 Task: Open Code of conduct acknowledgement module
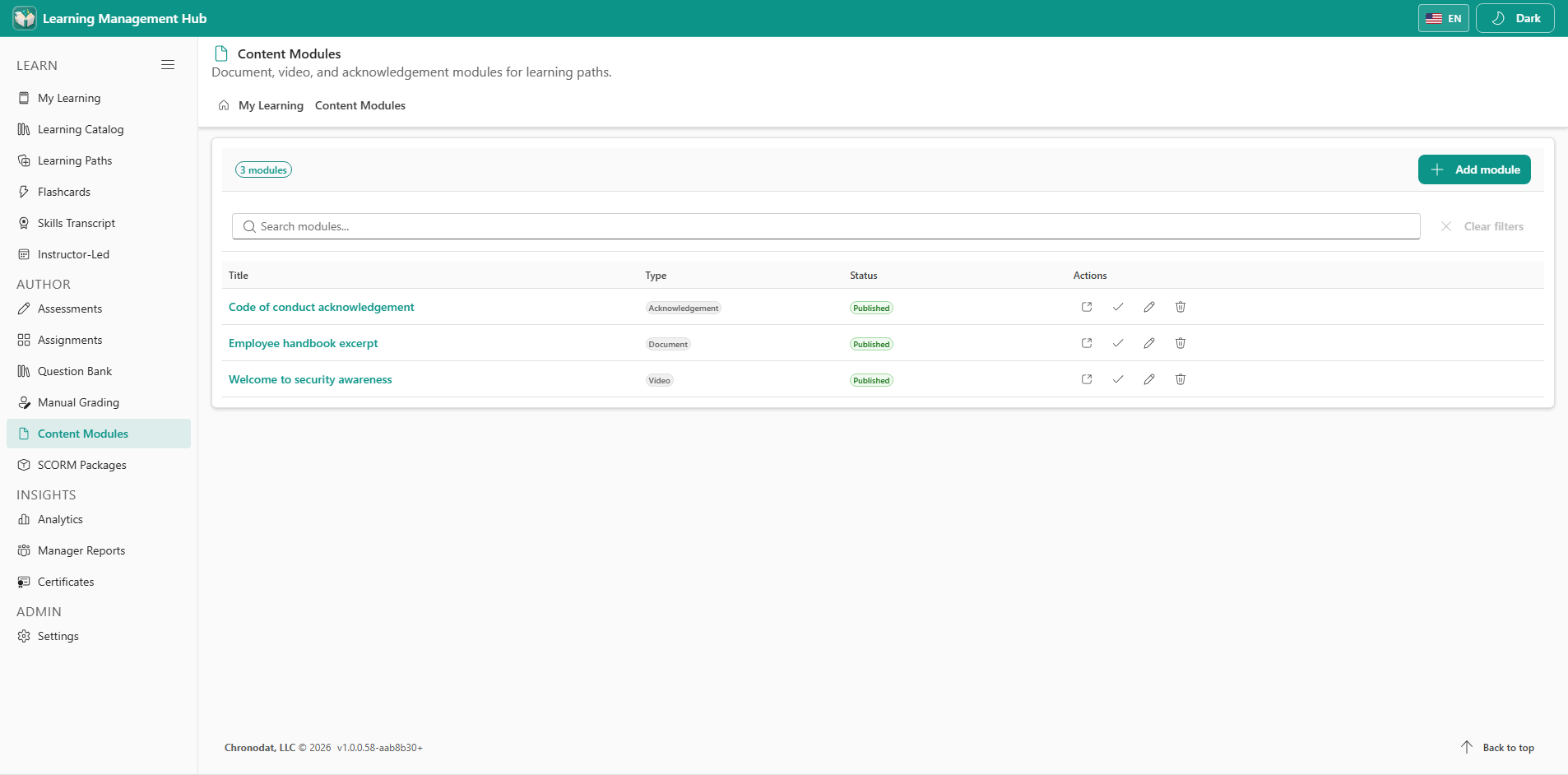[322, 307]
